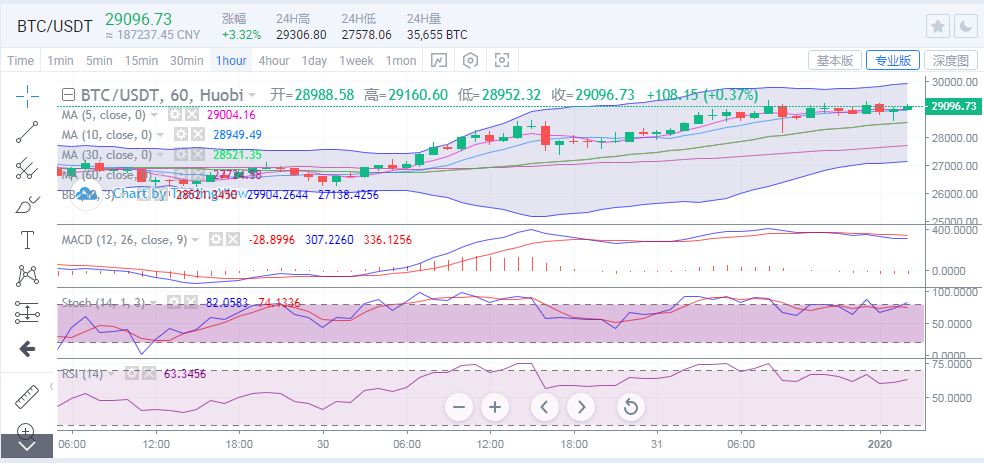Click the fullscreen icon in toolbar
This screenshot has height=463, width=984.
(502, 60)
